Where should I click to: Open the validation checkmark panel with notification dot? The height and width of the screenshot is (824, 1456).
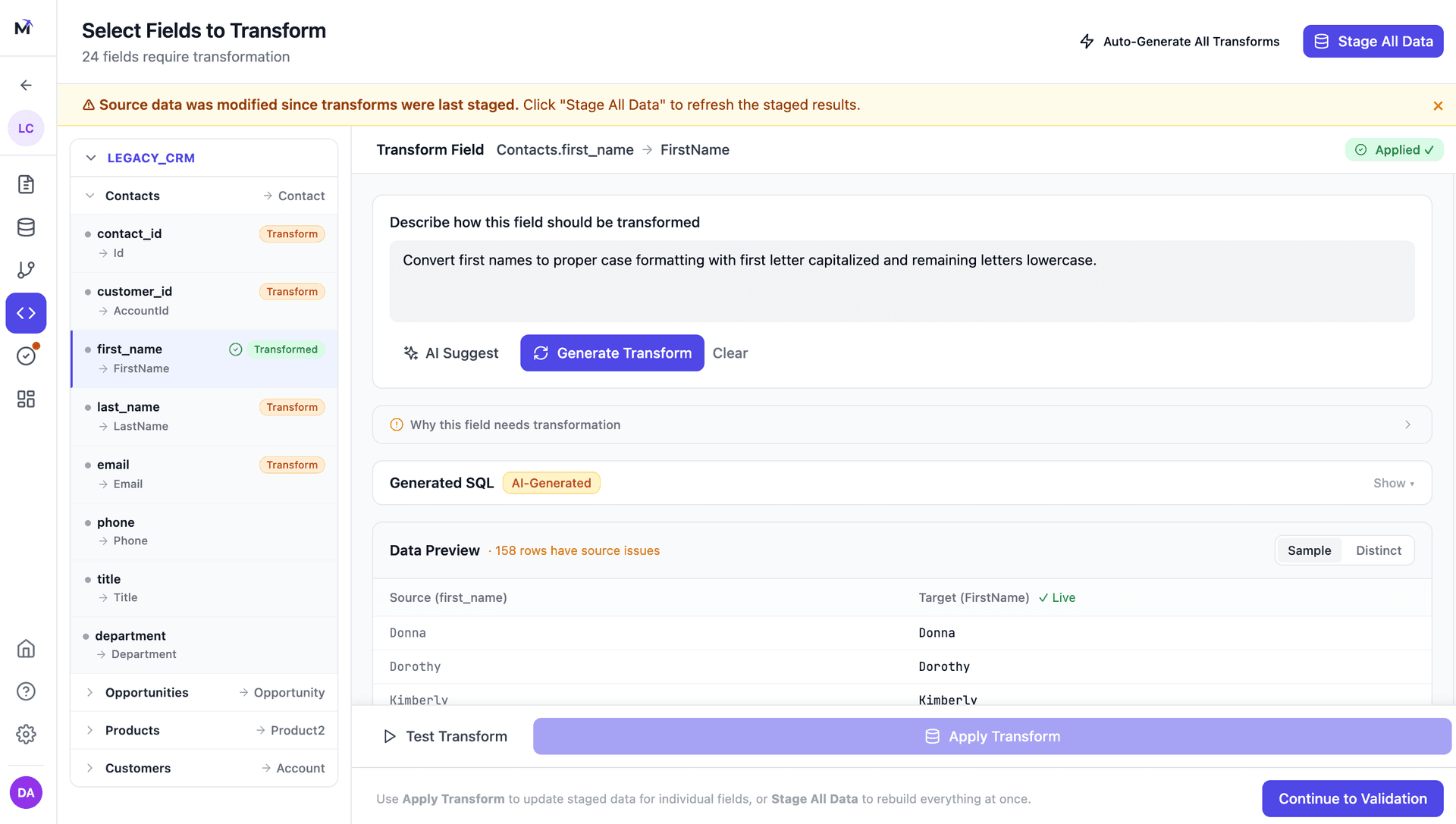[26, 356]
